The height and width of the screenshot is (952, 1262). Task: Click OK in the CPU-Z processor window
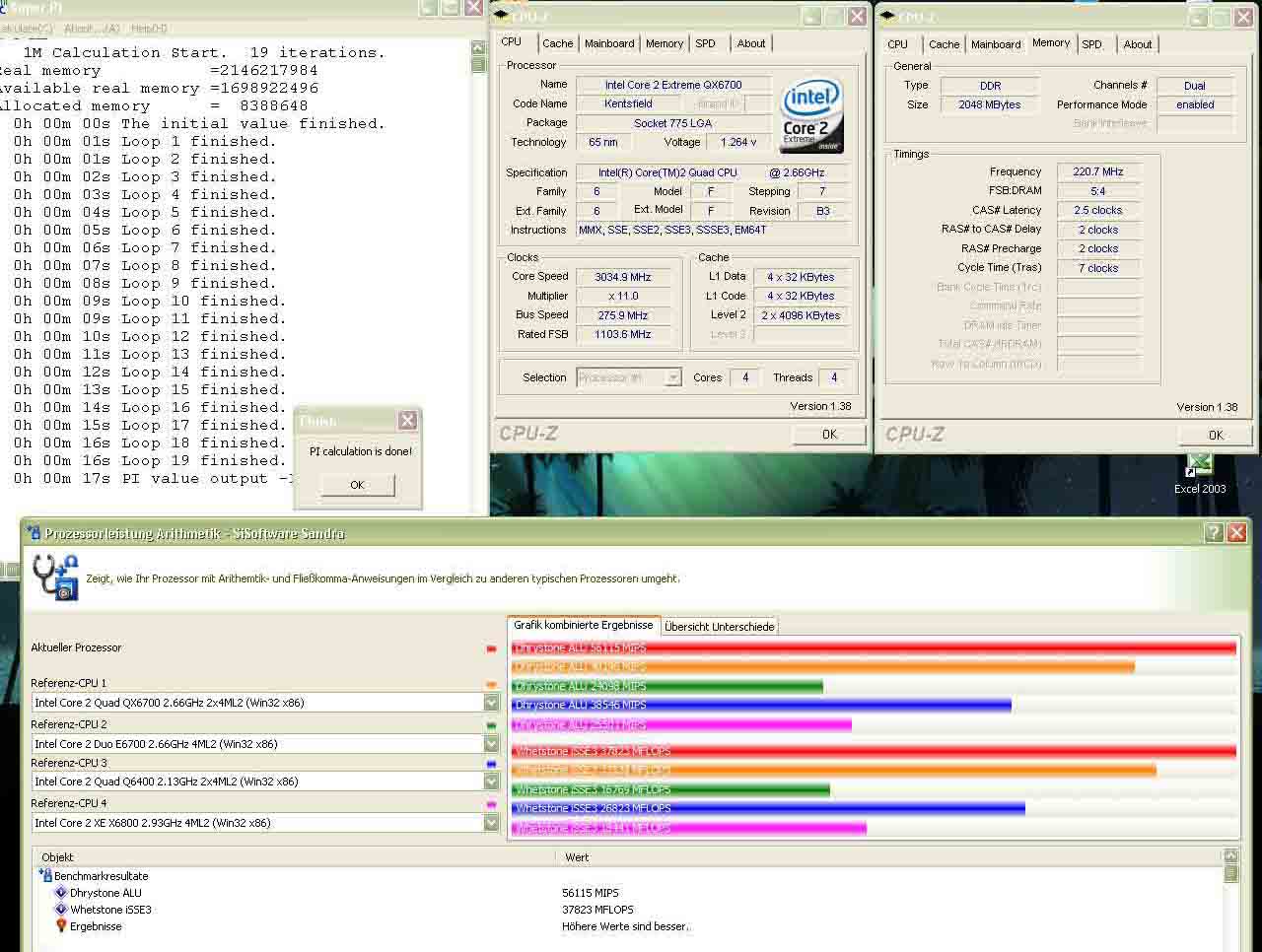click(x=829, y=434)
